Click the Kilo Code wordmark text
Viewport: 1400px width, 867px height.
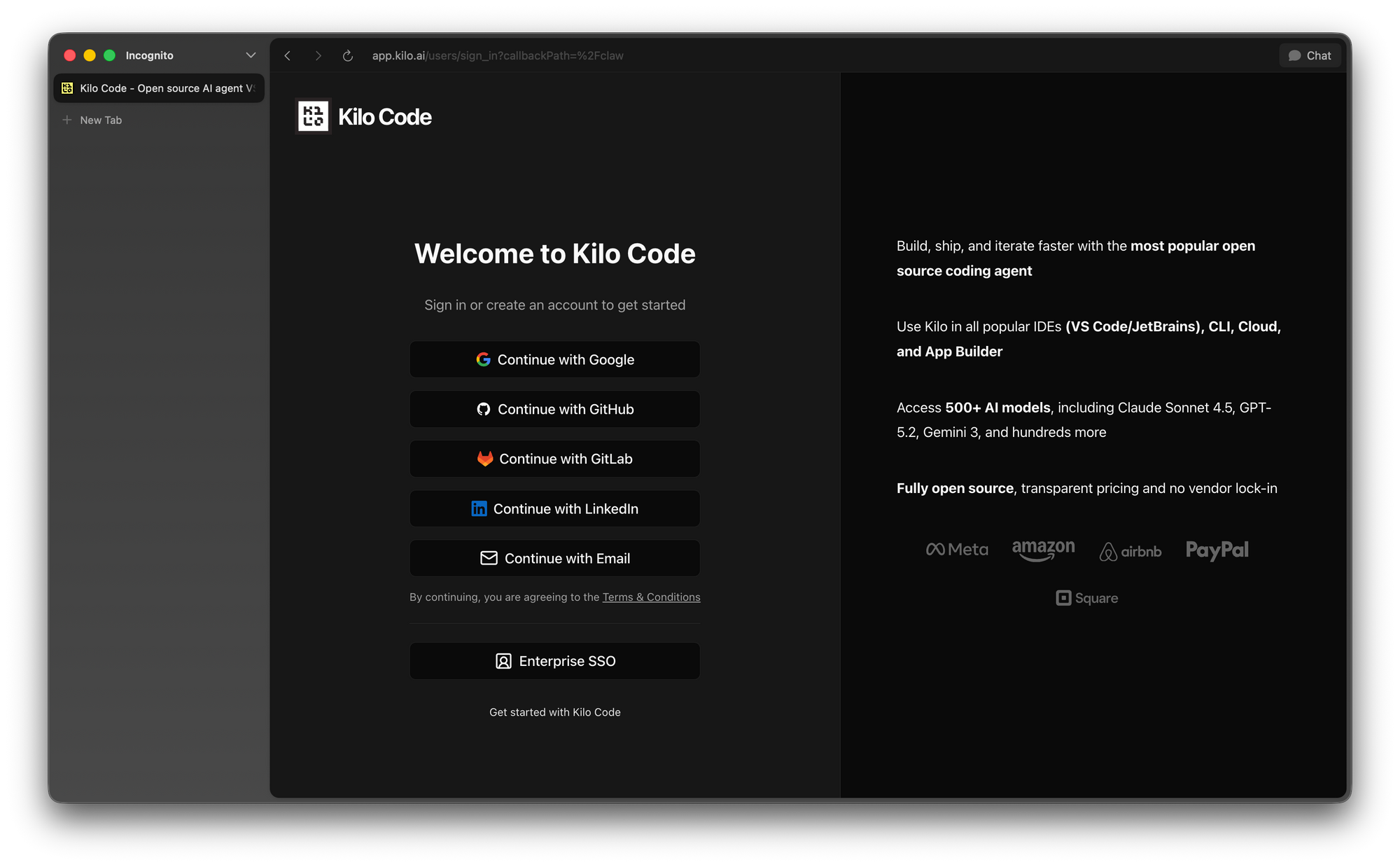click(385, 117)
